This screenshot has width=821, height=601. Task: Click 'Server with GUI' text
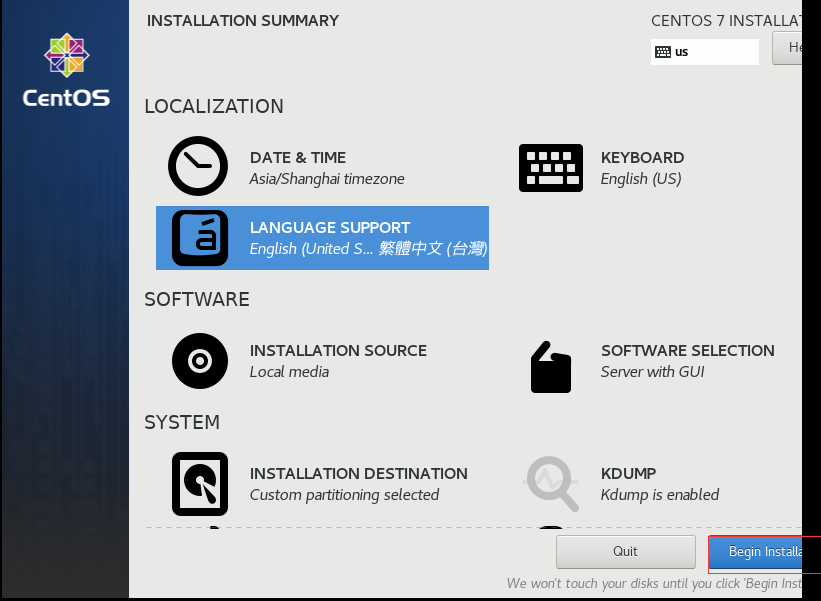653,372
